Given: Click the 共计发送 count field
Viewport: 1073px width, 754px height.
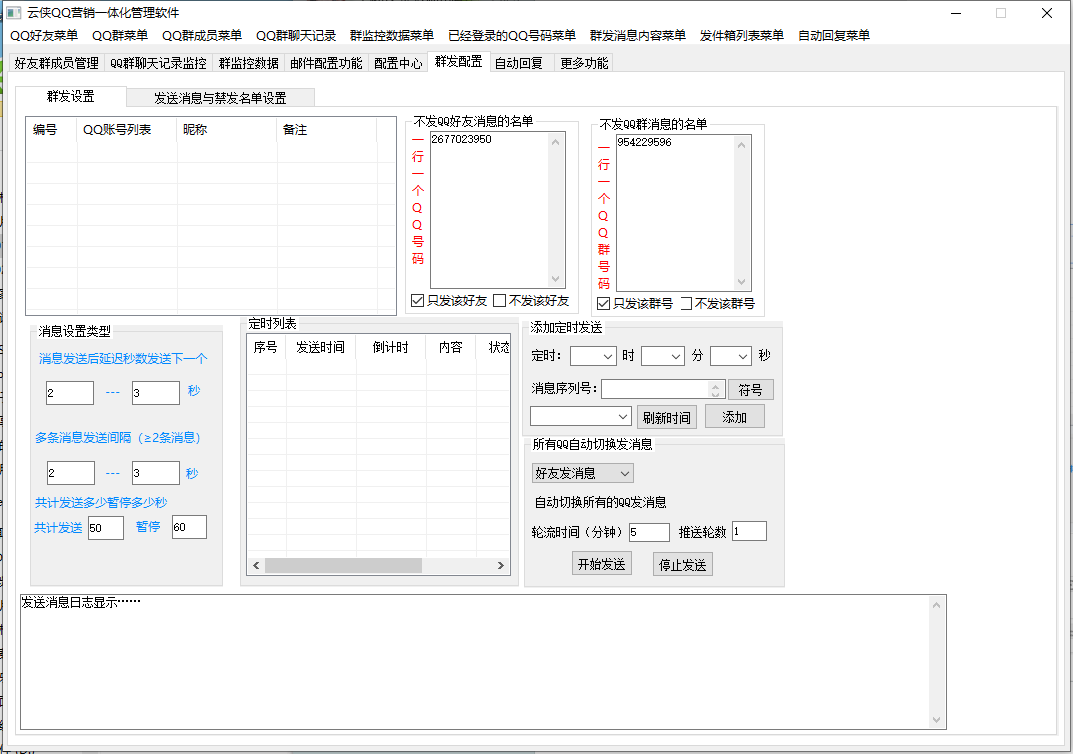Looking at the screenshot, I should tap(106, 528).
